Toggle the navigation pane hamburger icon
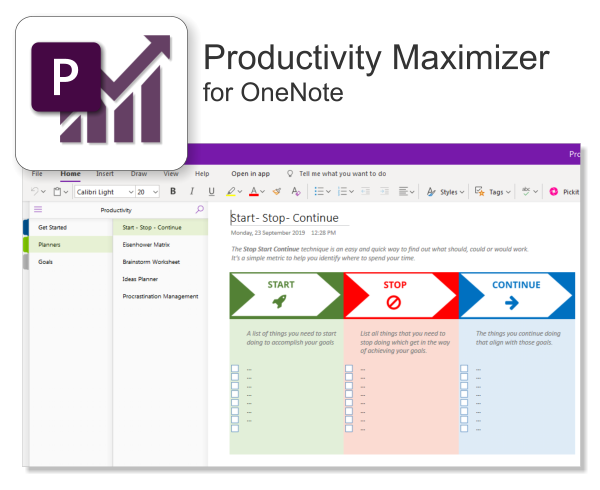This screenshot has height=490, width=600. tap(38, 209)
